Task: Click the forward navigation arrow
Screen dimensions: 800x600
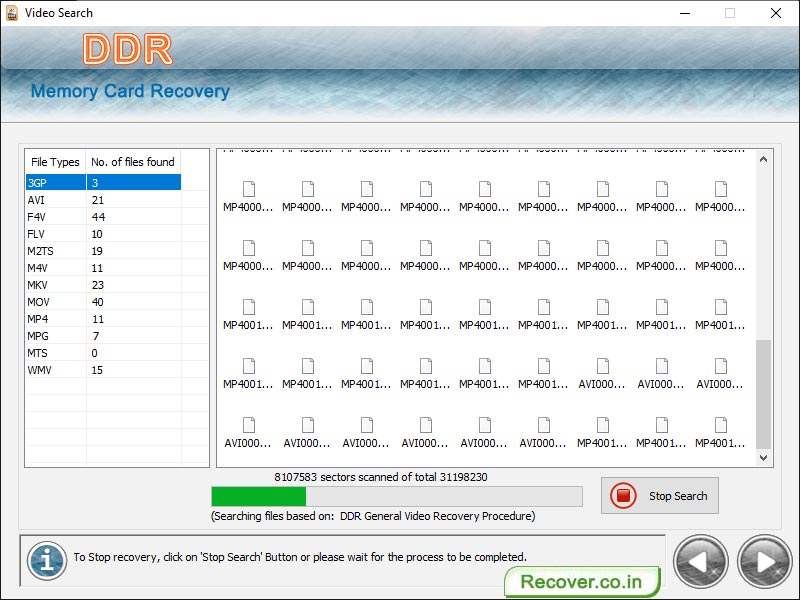Action: [x=762, y=561]
